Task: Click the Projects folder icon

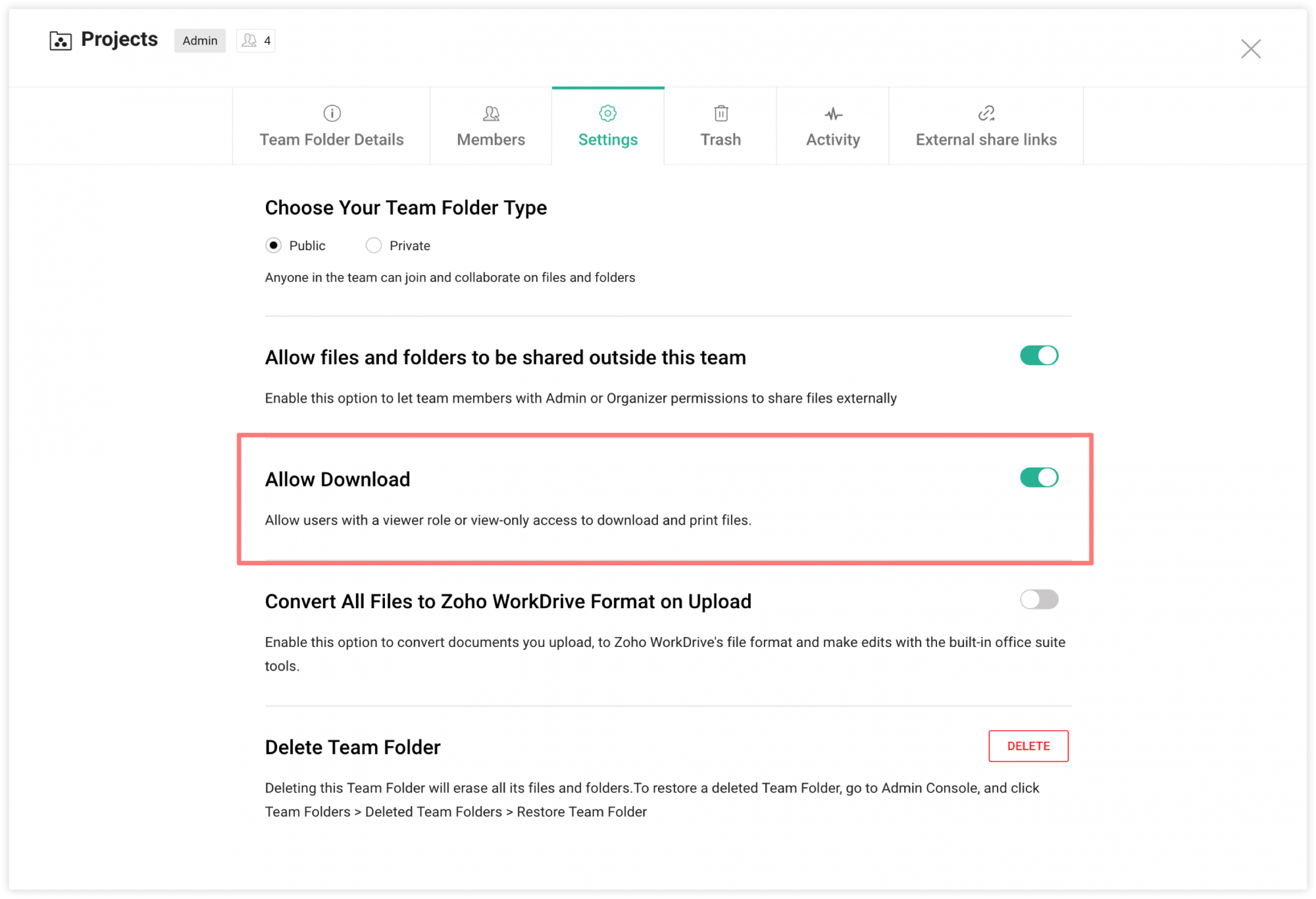Action: click(60, 40)
